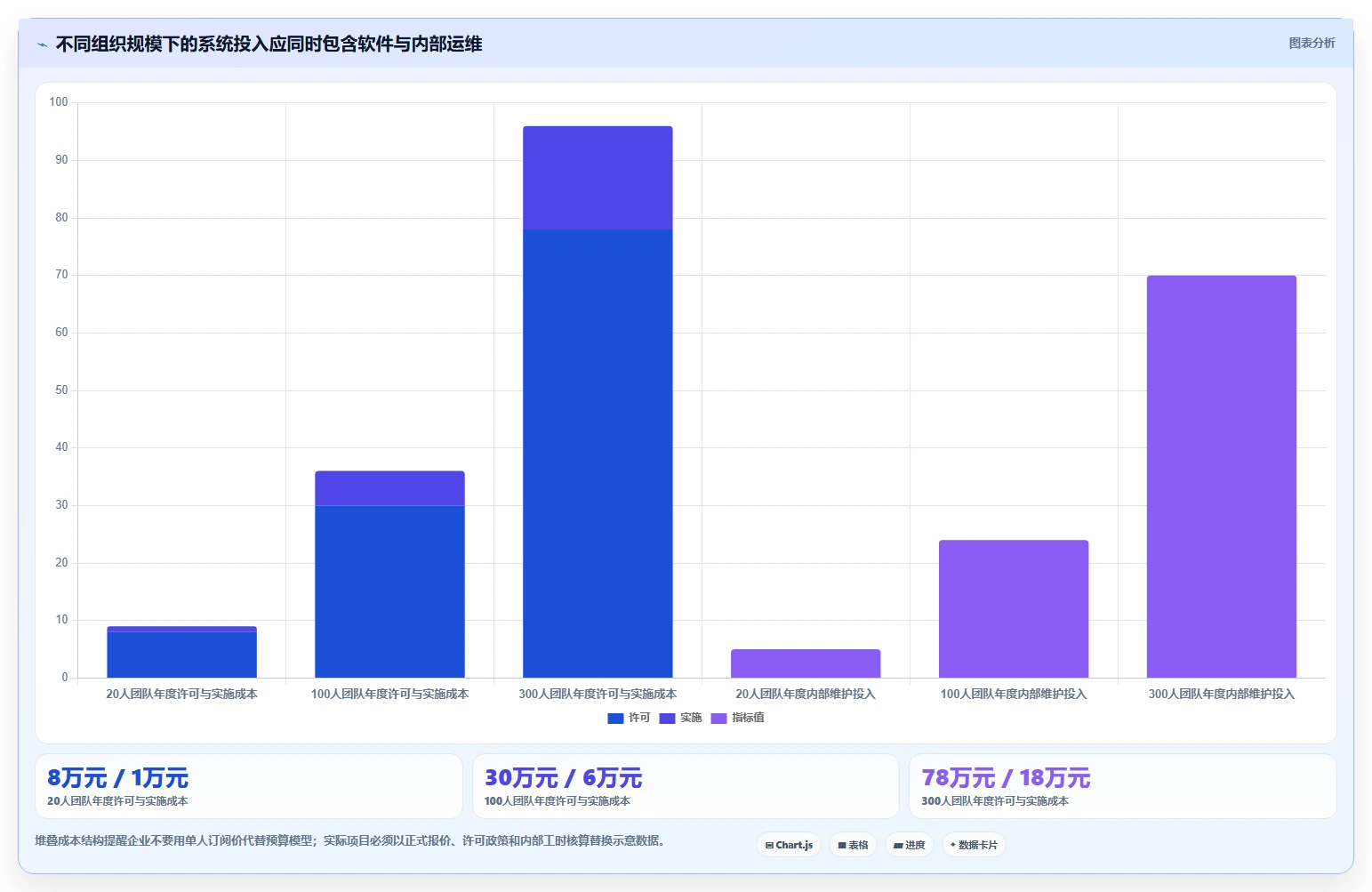Image resolution: width=1372 pixels, height=892 pixels.
Task: Click the axis label 100人团队年度许可与实施成本
Action: [x=389, y=694]
